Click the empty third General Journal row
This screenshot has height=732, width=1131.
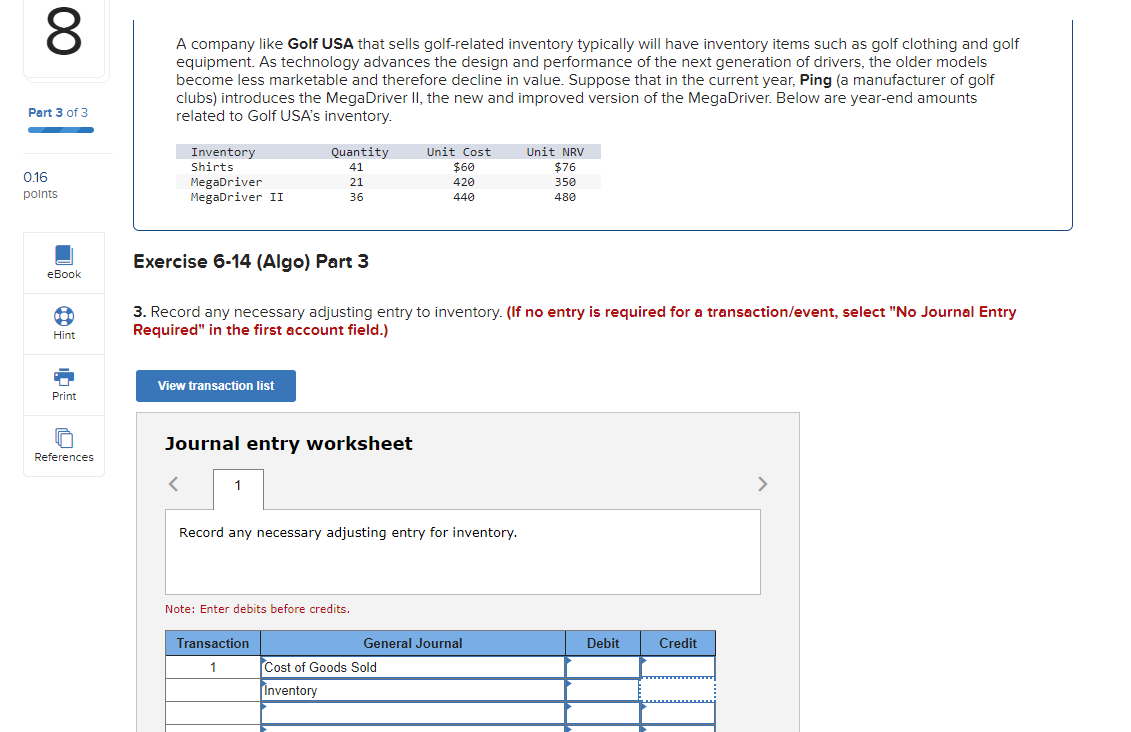[412, 713]
